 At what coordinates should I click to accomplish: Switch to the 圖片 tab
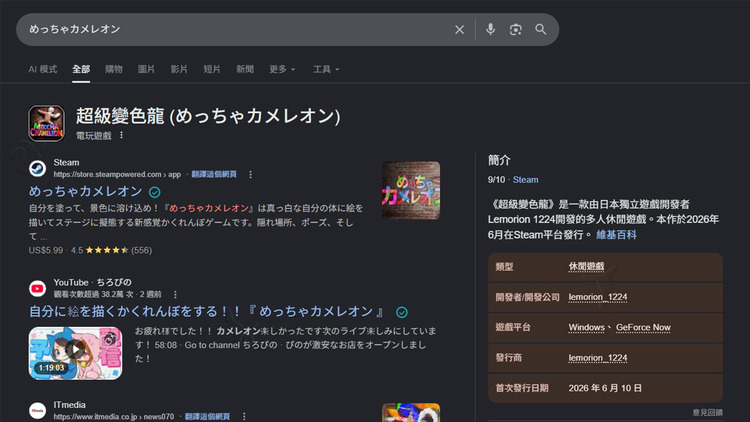point(146,69)
